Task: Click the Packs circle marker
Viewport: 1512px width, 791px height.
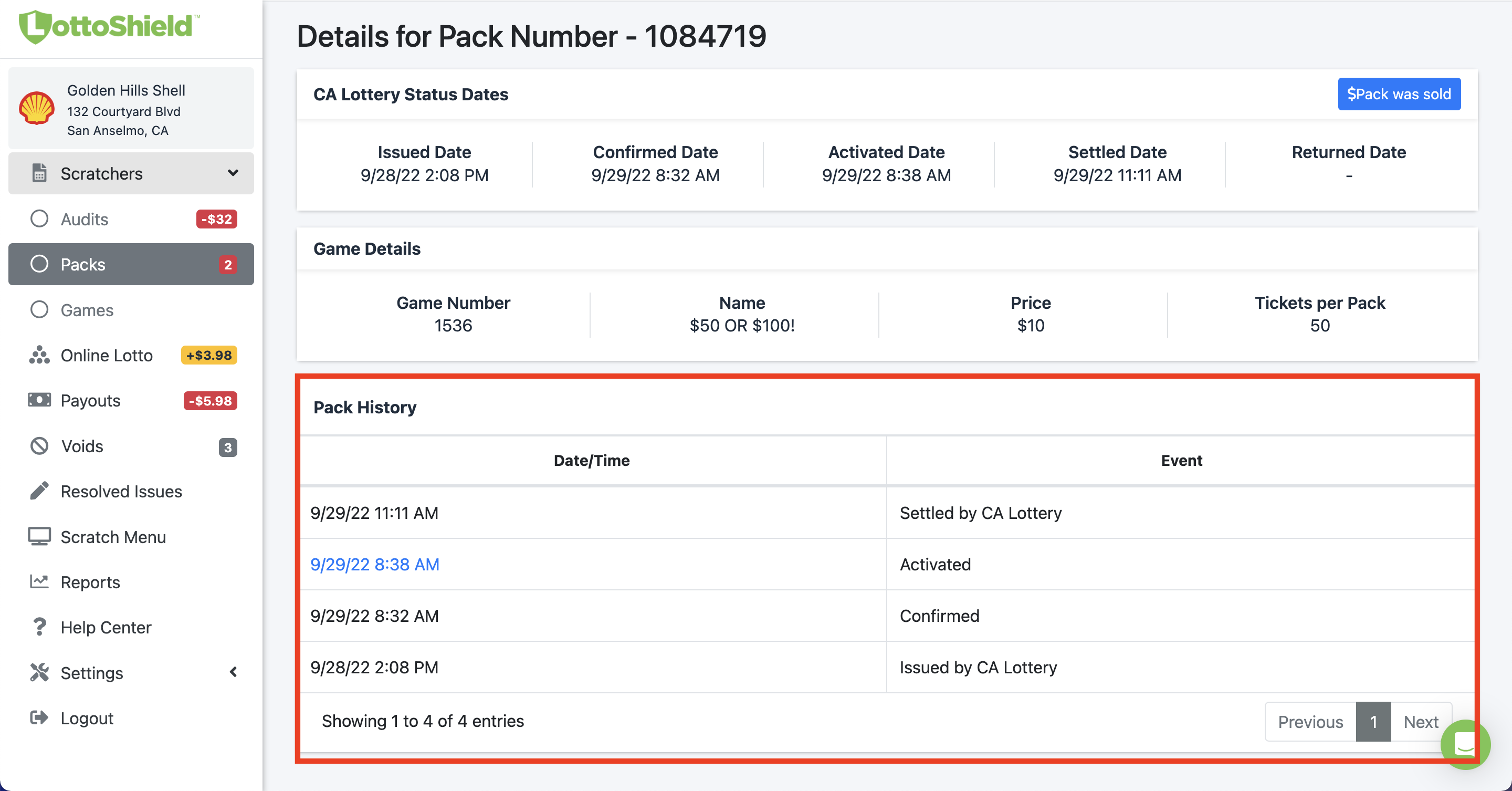Action: [x=39, y=264]
